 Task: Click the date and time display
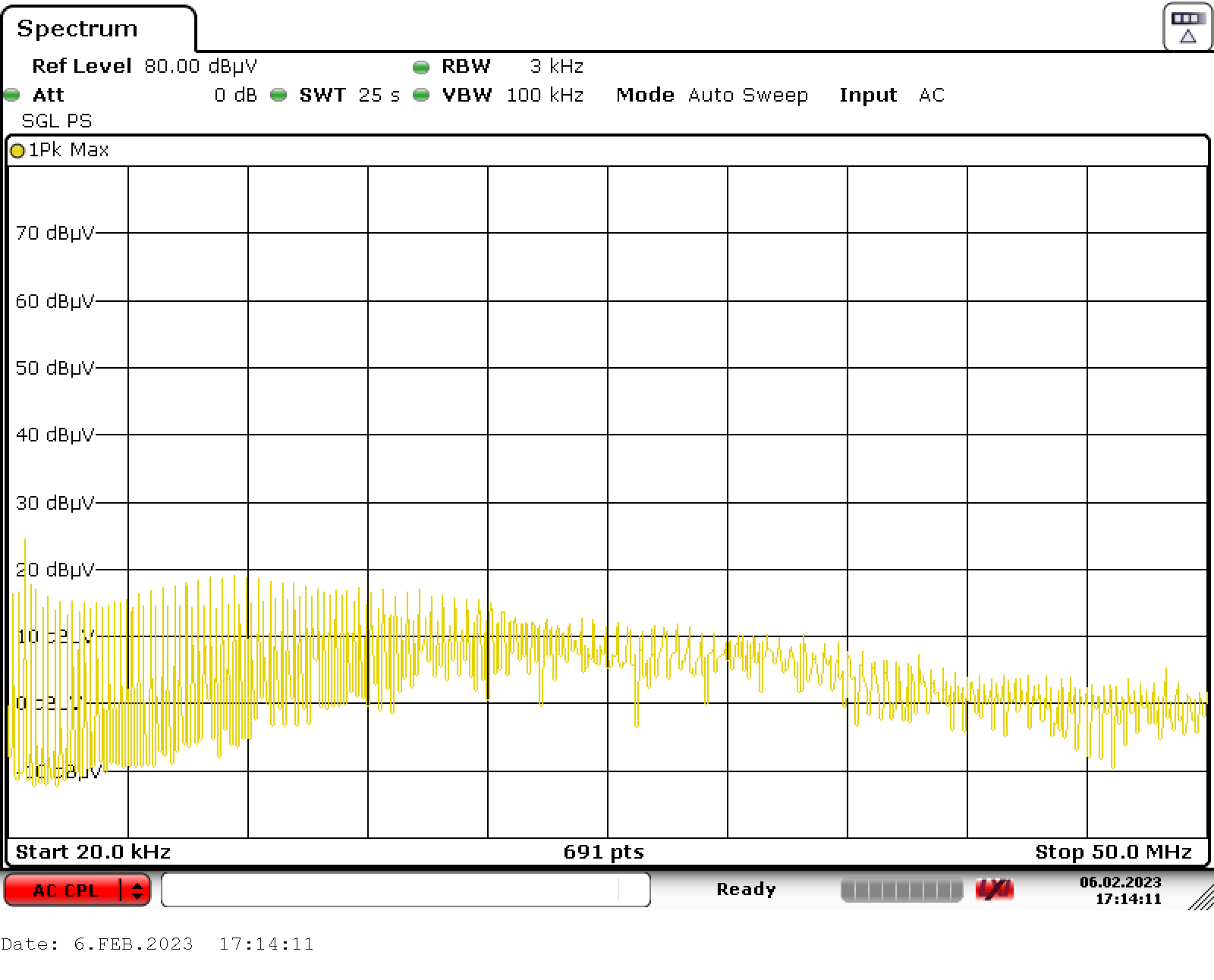tap(1120, 890)
